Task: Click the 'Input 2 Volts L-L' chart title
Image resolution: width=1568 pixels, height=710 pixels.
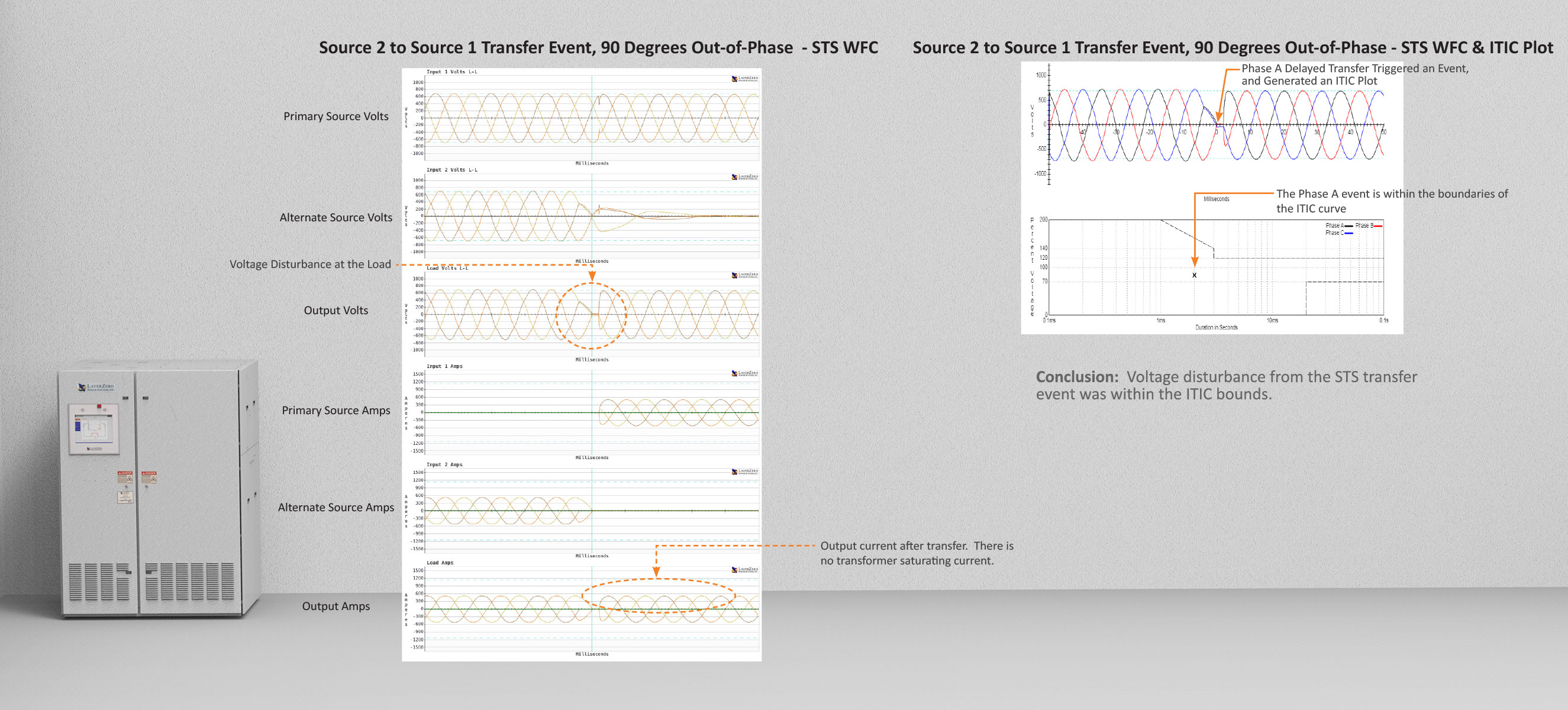Action: click(x=451, y=170)
